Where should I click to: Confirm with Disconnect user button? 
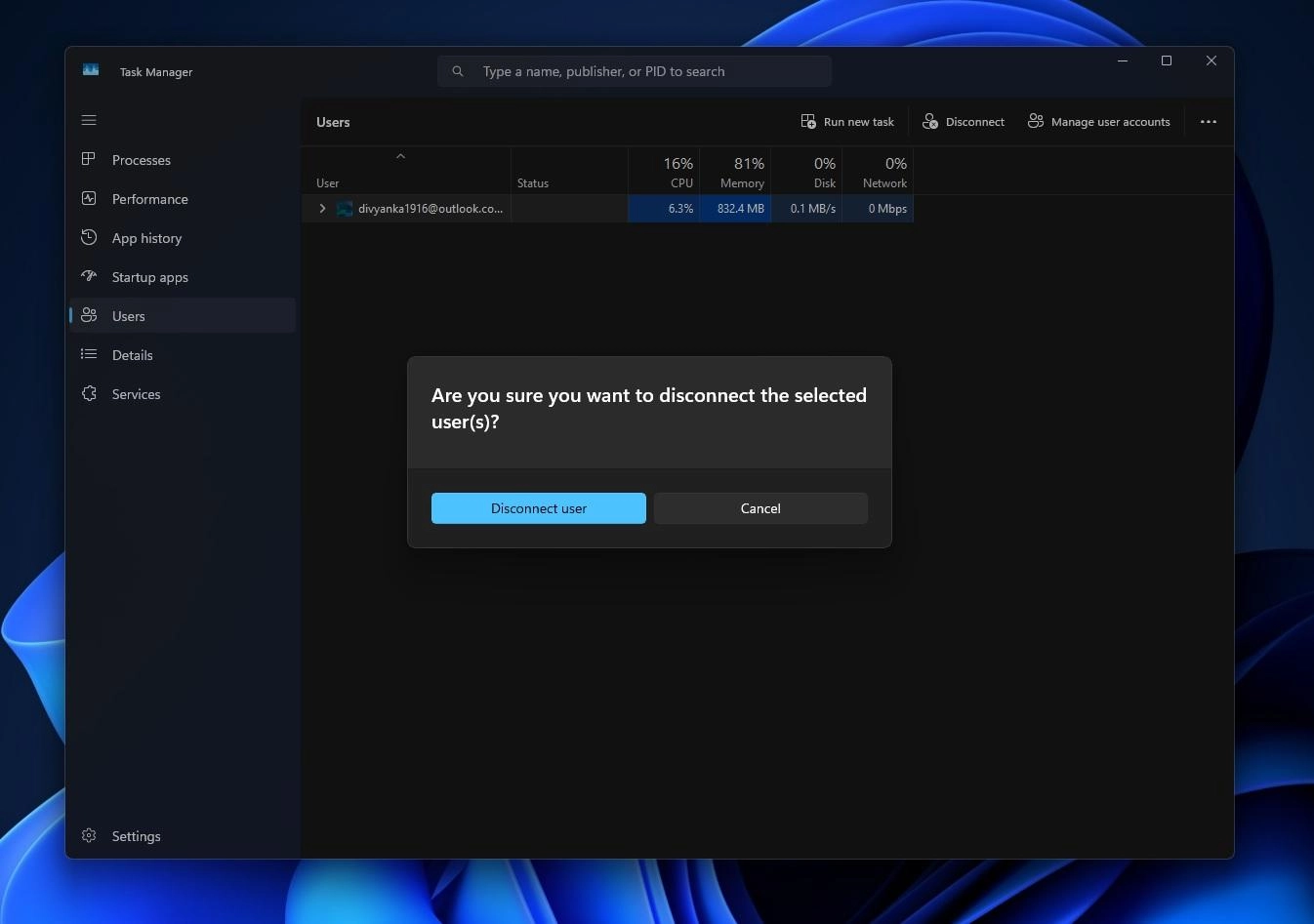538,507
